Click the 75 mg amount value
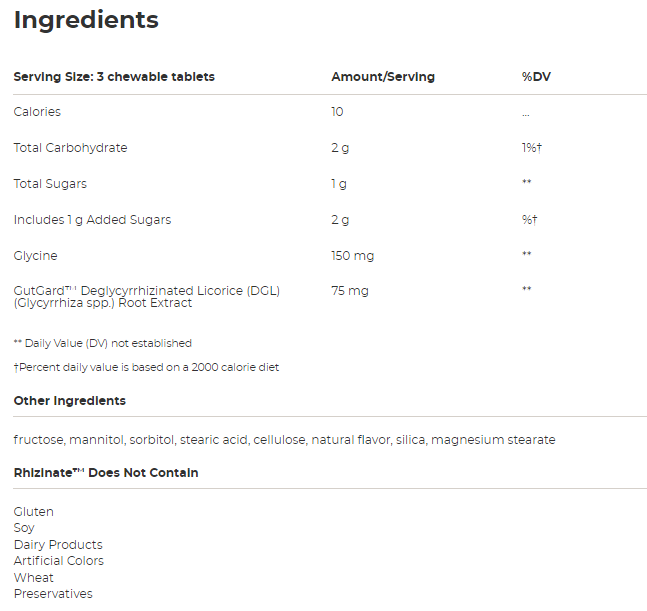647x611 pixels. pos(350,291)
